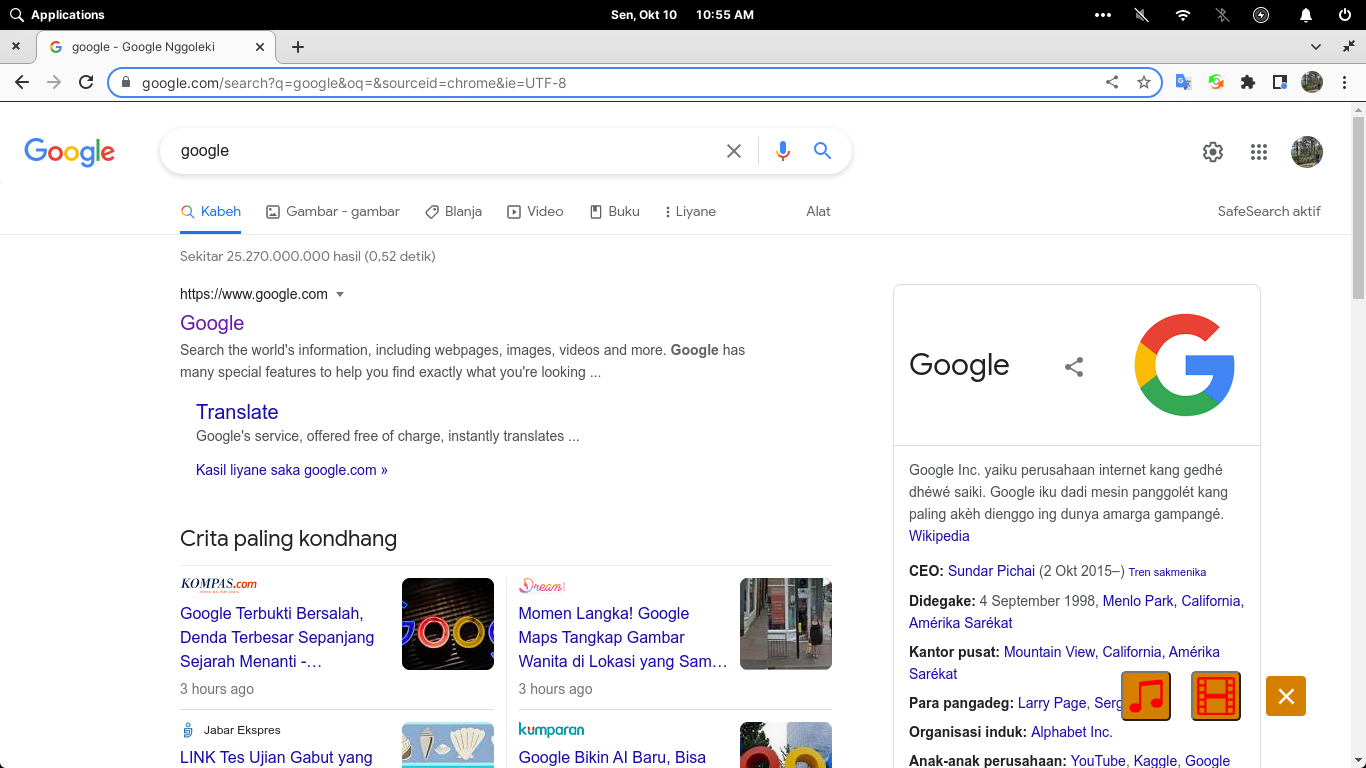Click the SafeSearch aktif label

(1269, 212)
